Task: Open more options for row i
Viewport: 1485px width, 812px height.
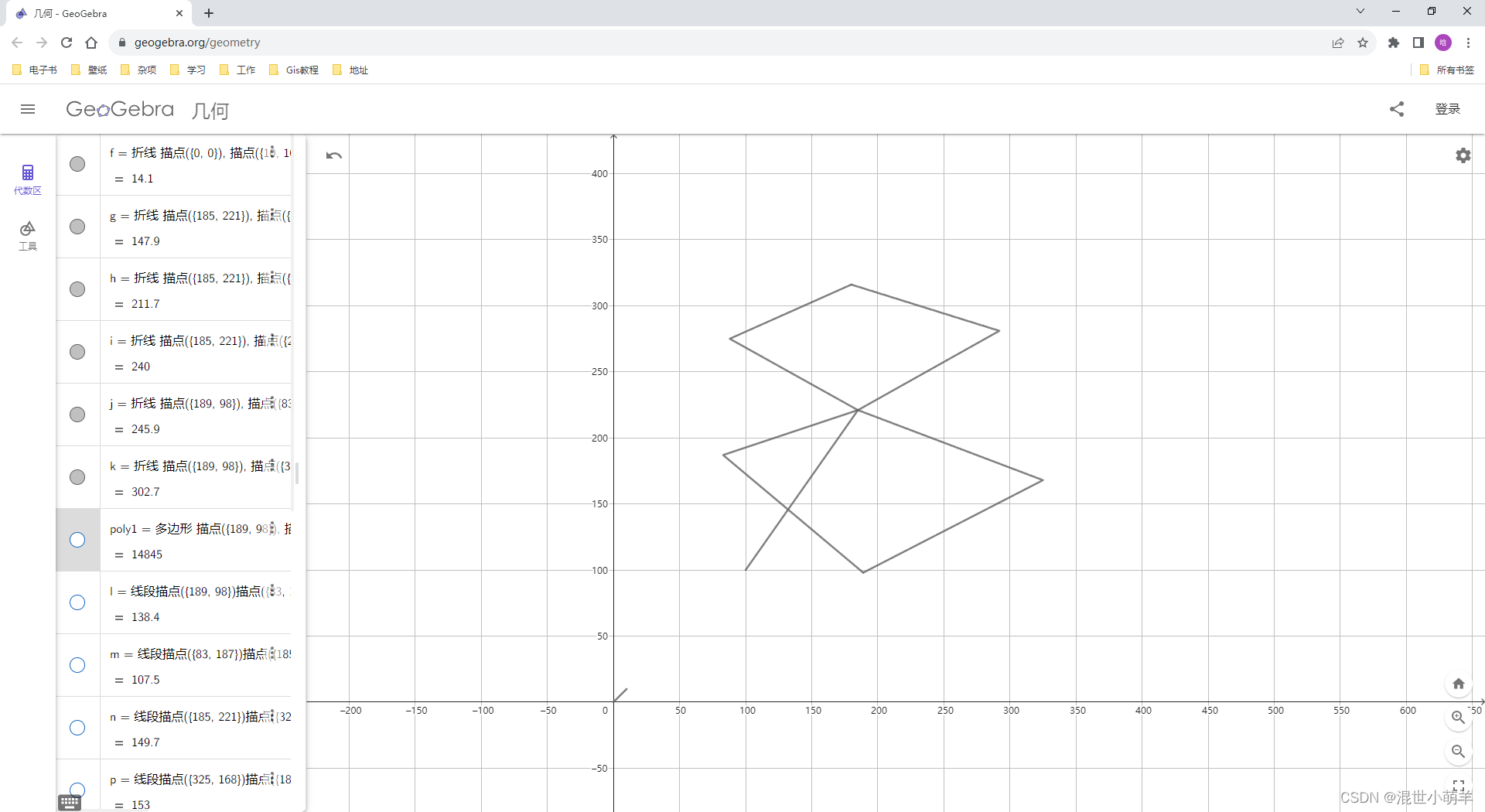Action: coord(272,340)
